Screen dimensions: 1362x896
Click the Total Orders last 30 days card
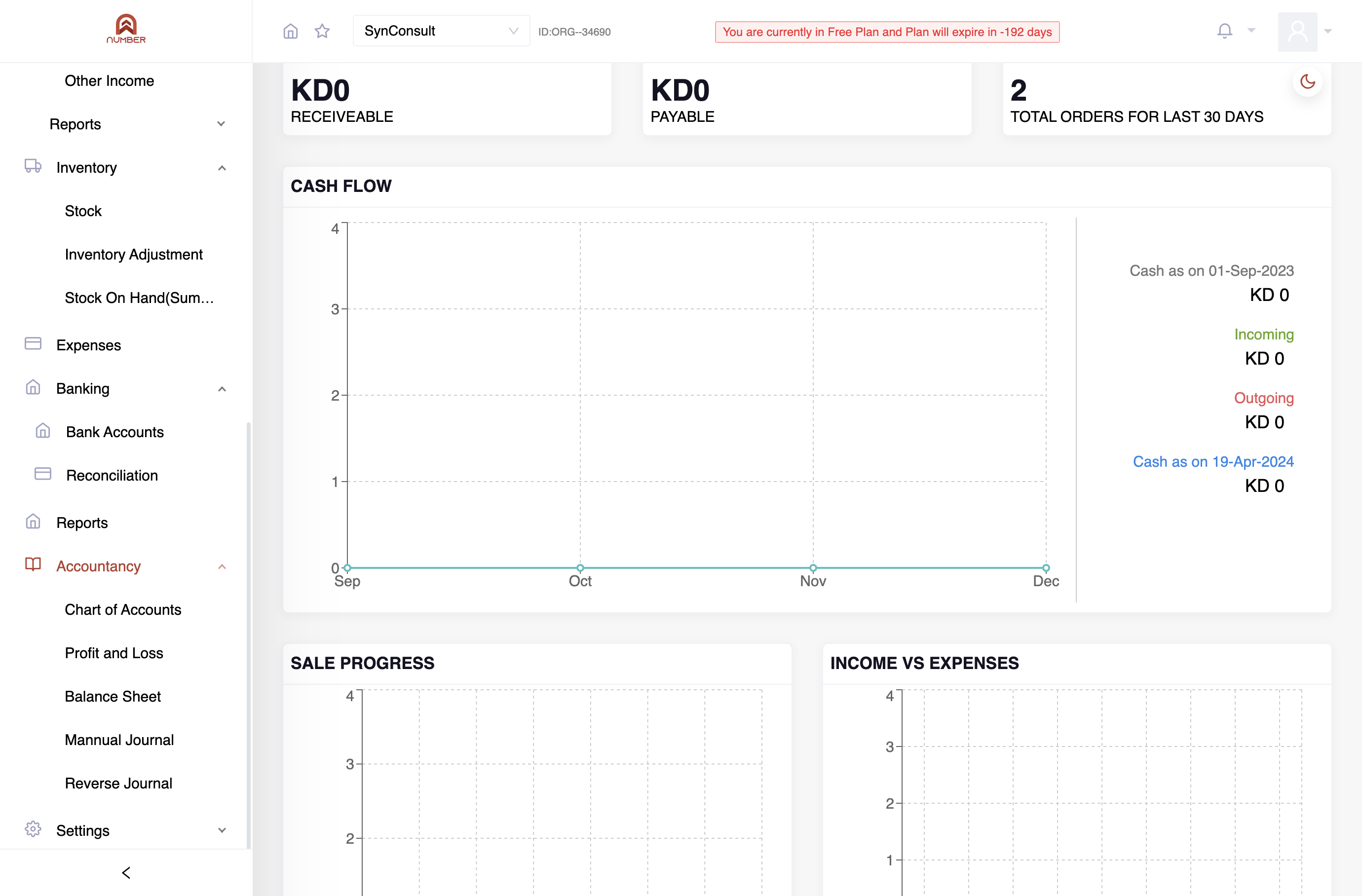point(1167,99)
